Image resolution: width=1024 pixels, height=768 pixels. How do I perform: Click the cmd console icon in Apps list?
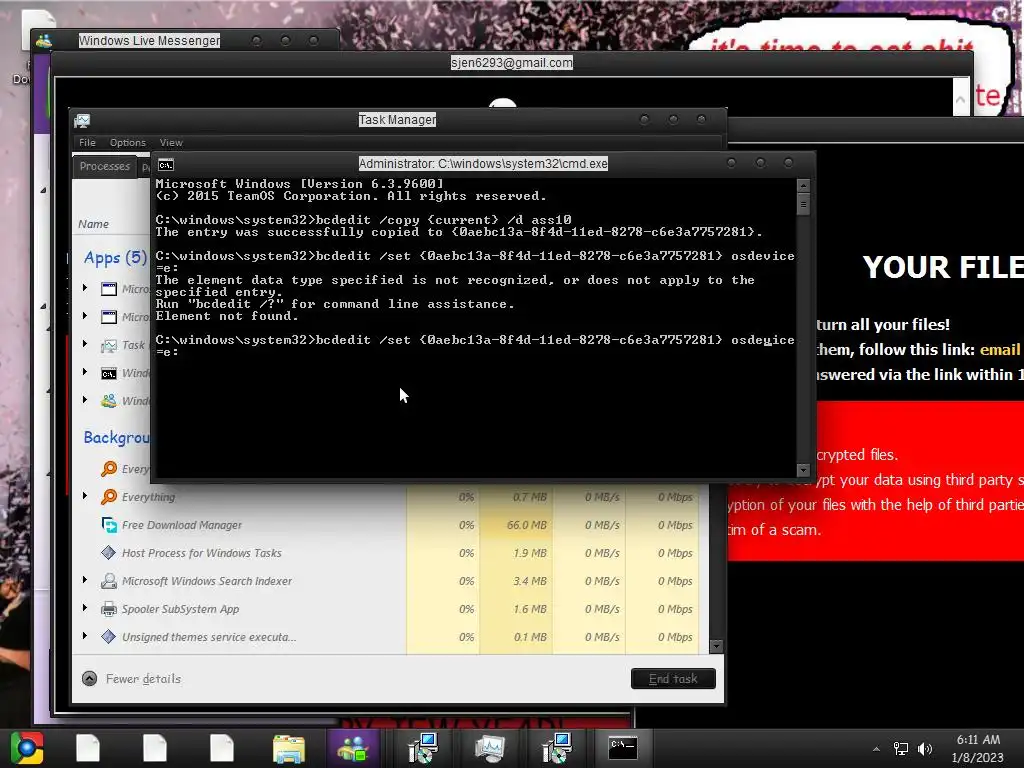(109, 374)
